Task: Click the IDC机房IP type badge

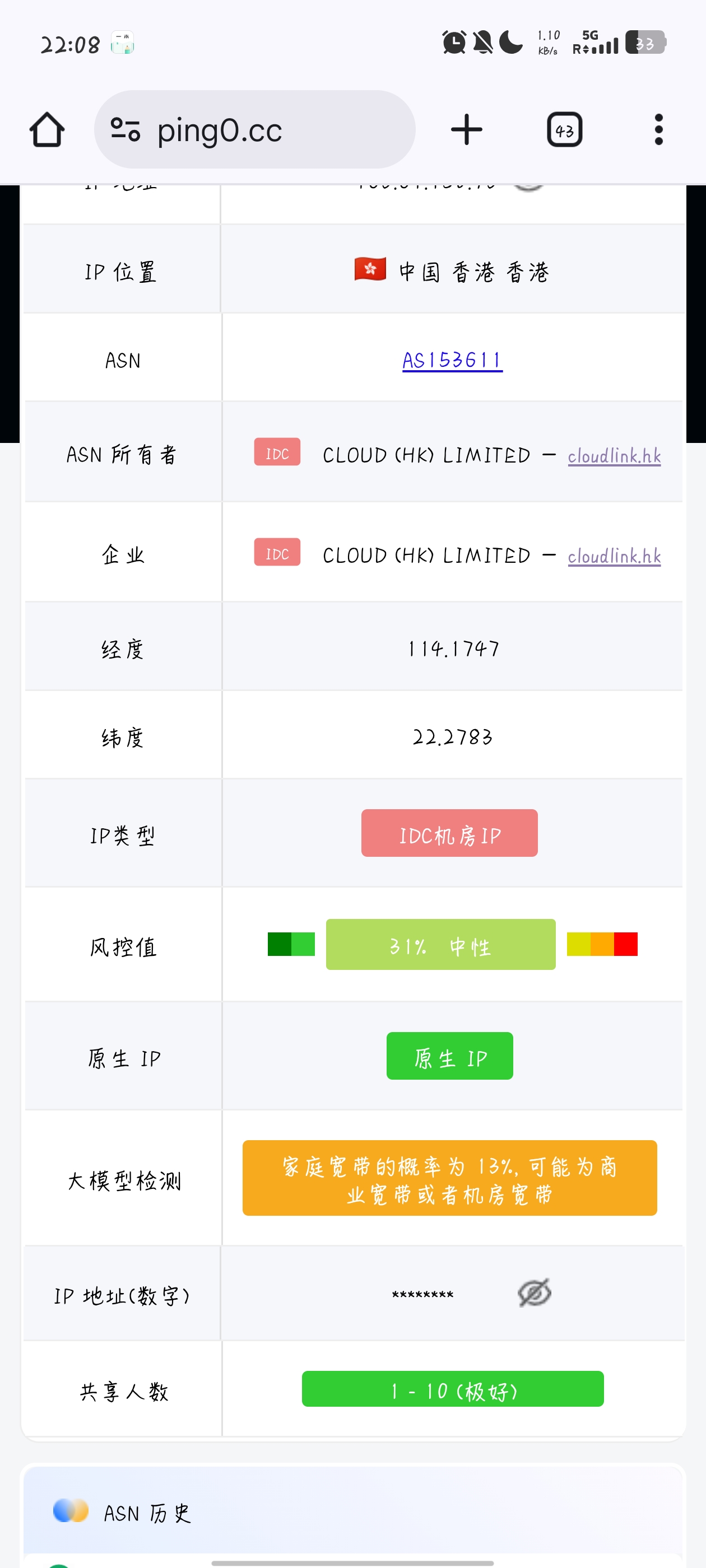Action: 449,833
